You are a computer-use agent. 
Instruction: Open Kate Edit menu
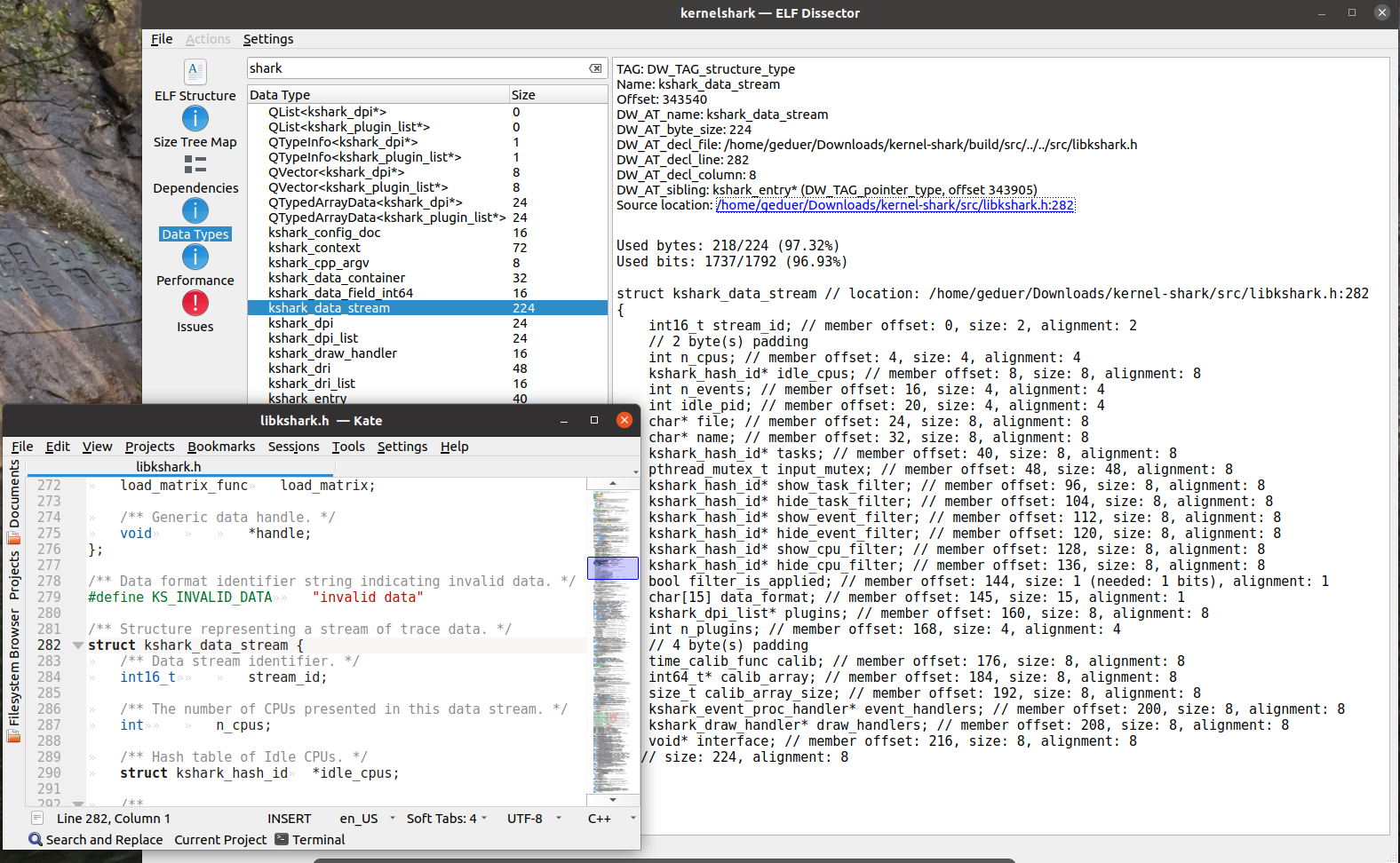point(58,447)
